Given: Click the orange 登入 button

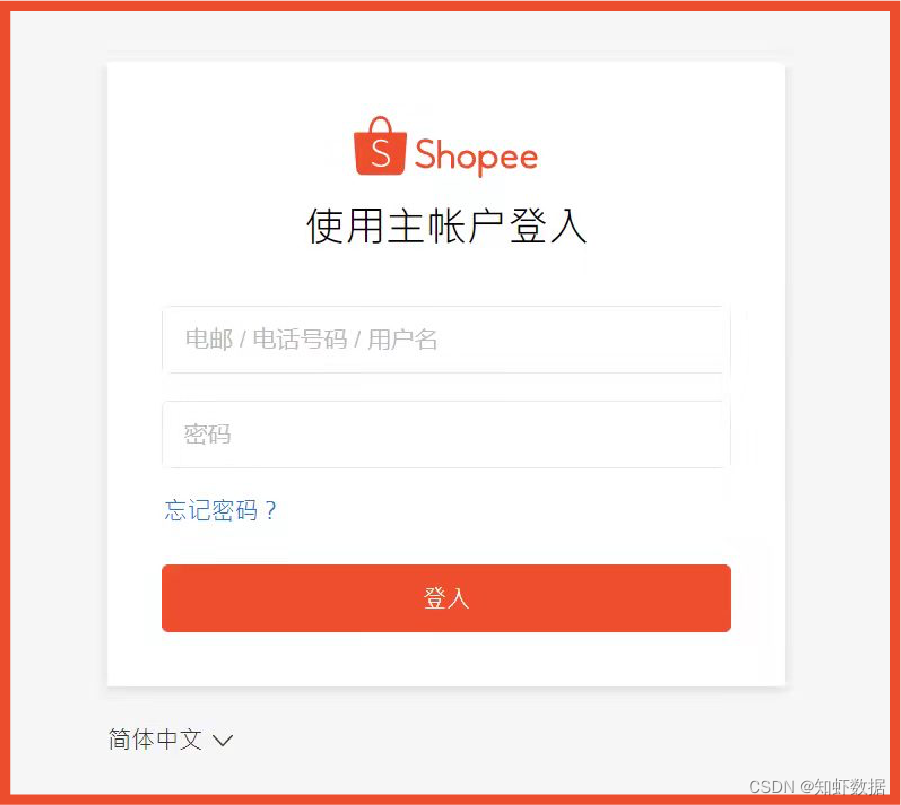Looking at the screenshot, I should (x=446, y=598).
